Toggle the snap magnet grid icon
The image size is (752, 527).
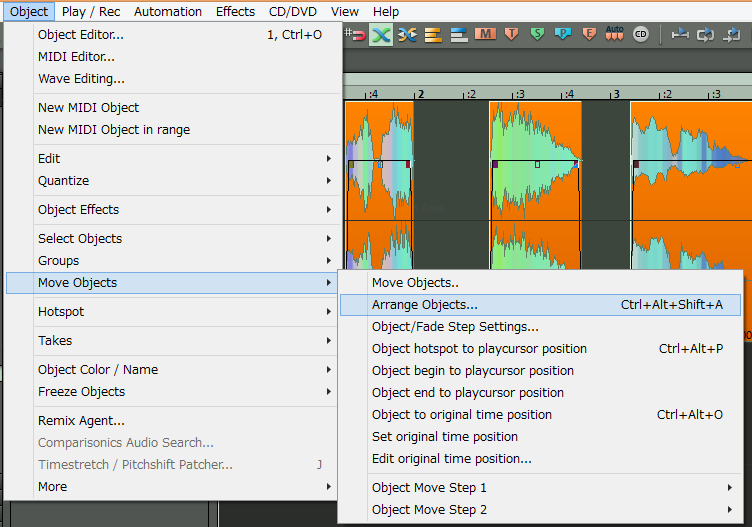(355, 35)
